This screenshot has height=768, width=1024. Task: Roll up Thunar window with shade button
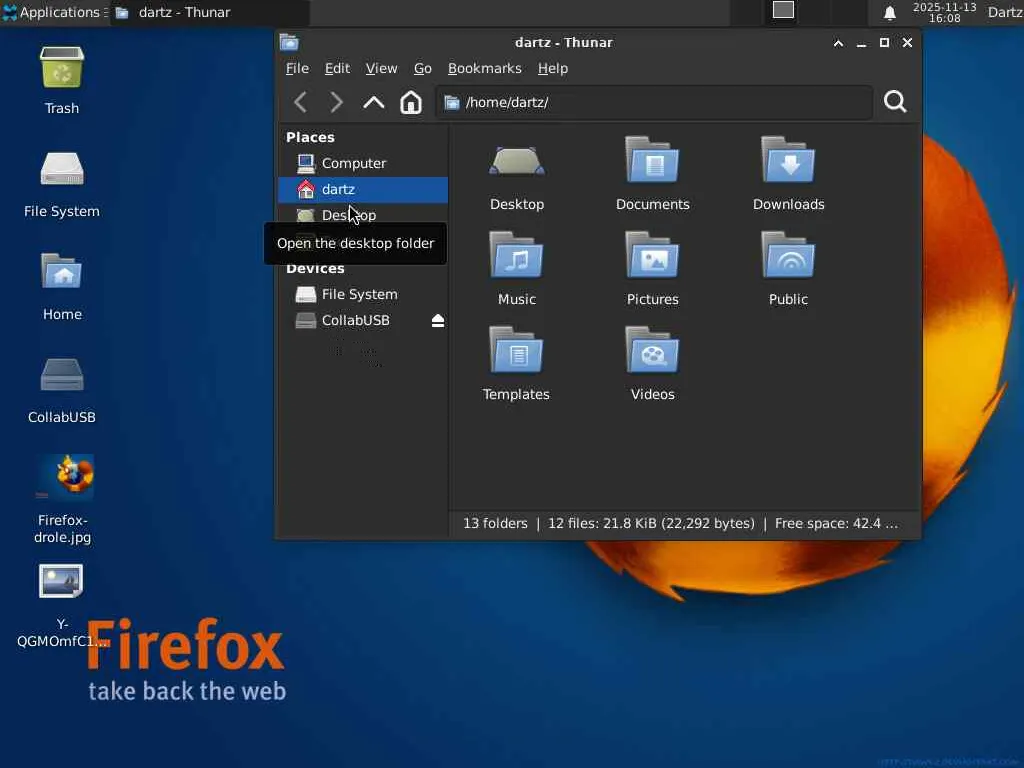click(x=838, y=43)
